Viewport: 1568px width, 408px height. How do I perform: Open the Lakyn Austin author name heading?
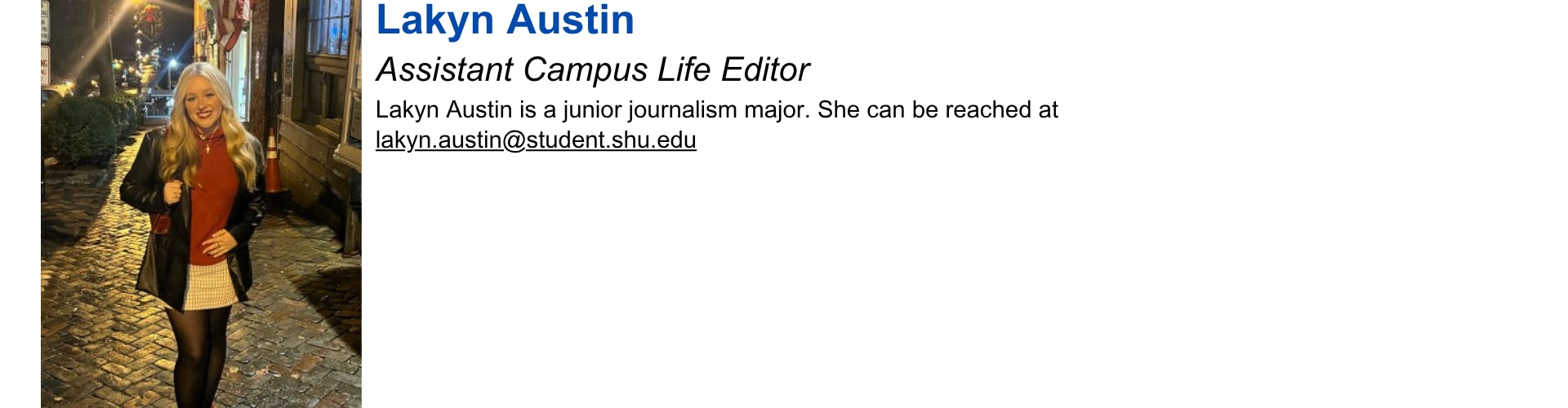505,20
